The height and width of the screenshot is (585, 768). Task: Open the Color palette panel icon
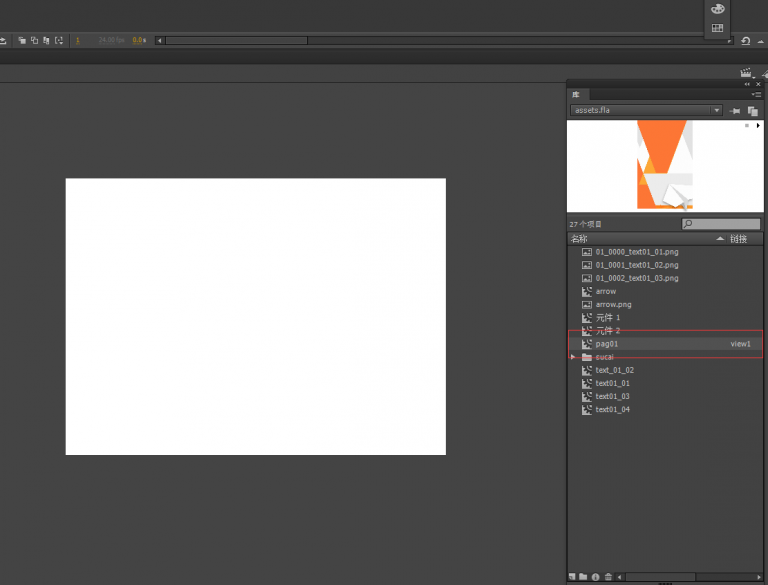click(717, 9)
